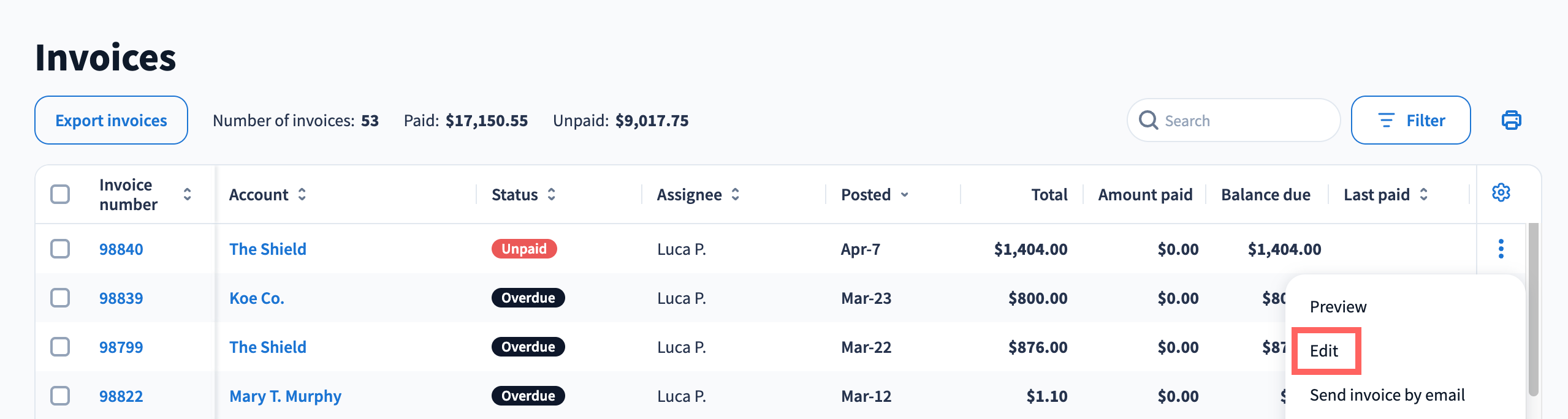The width and height of the screenshot is (1568, 419).
Task: Sort the Assignee column
Action: (736, 194)
